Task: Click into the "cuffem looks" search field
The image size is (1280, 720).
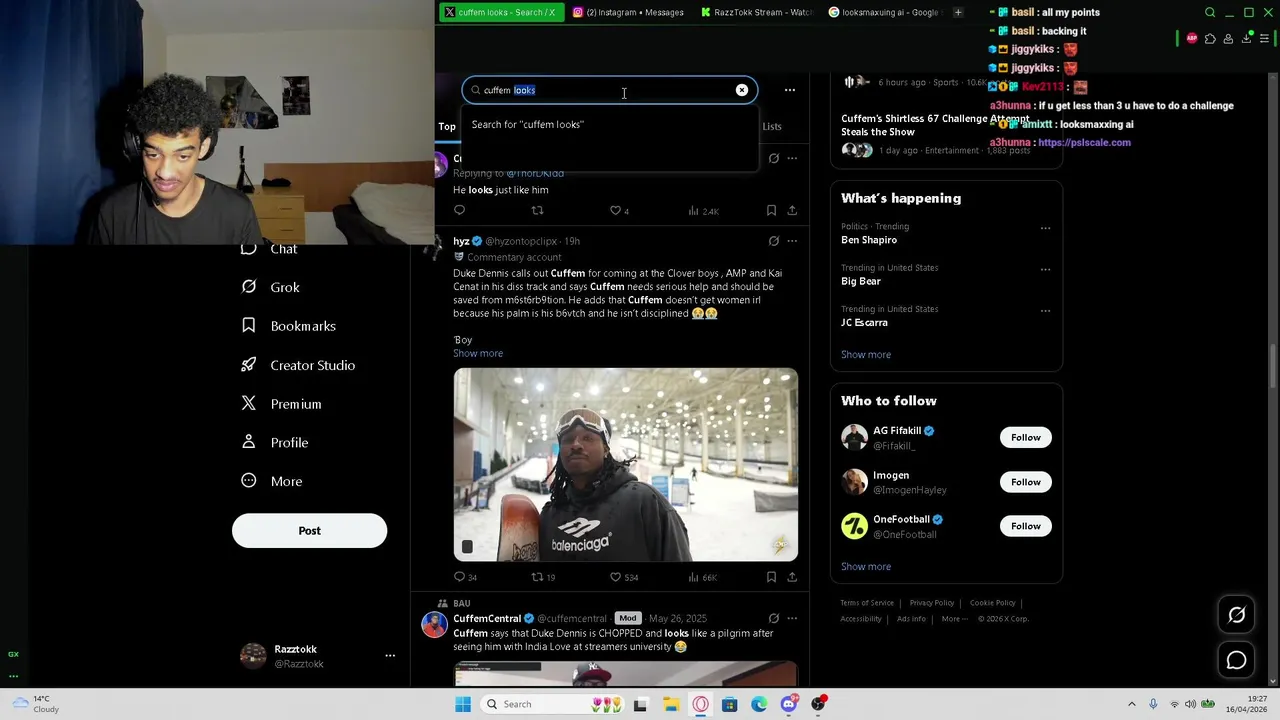Action: tap(609, 90)
